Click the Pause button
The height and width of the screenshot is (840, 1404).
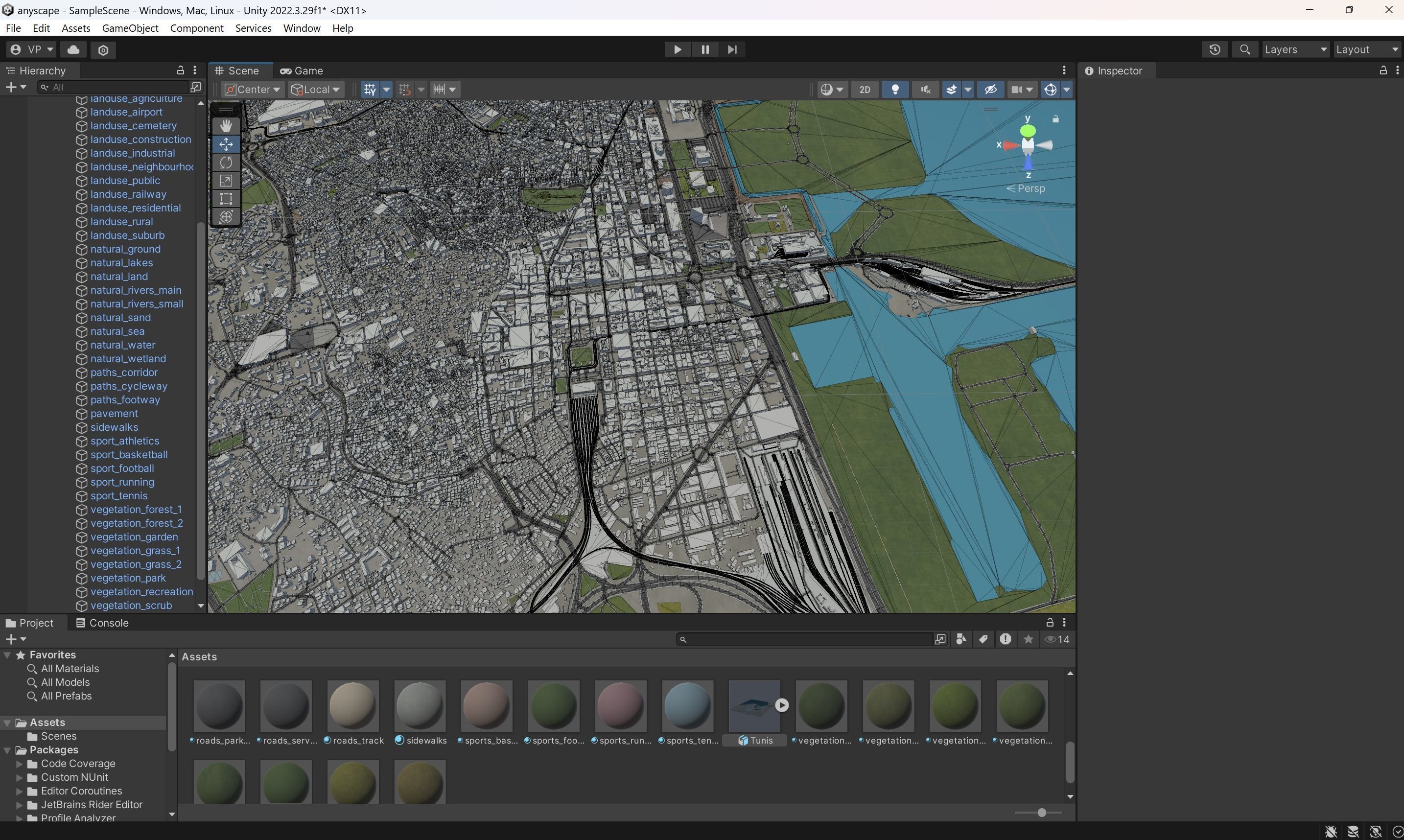(x=704, y=50)
